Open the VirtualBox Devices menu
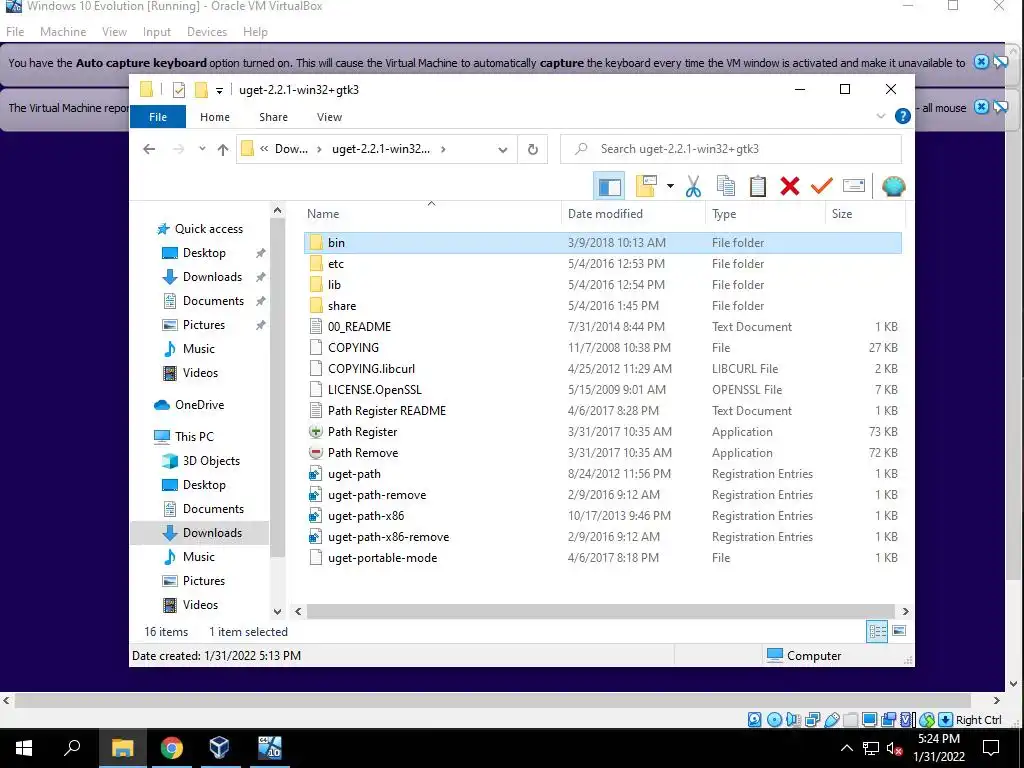Image resolution: width=1024 pixels, height=768 pixels. (207, 31)
